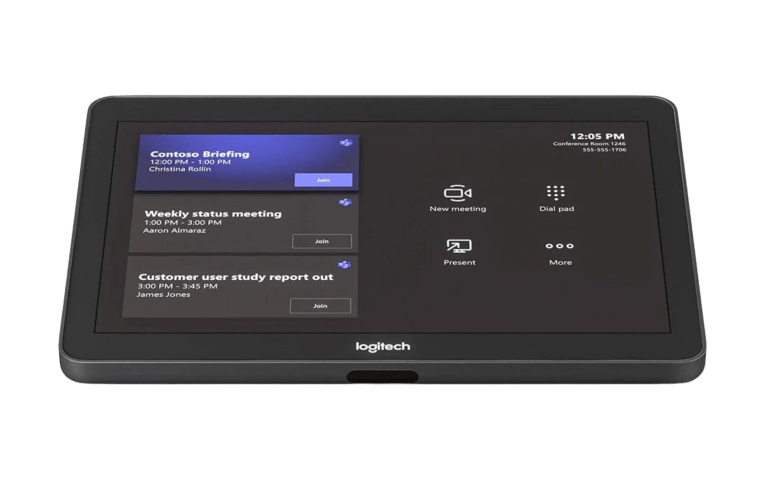Tap the New meeting label

coord(458,209)
